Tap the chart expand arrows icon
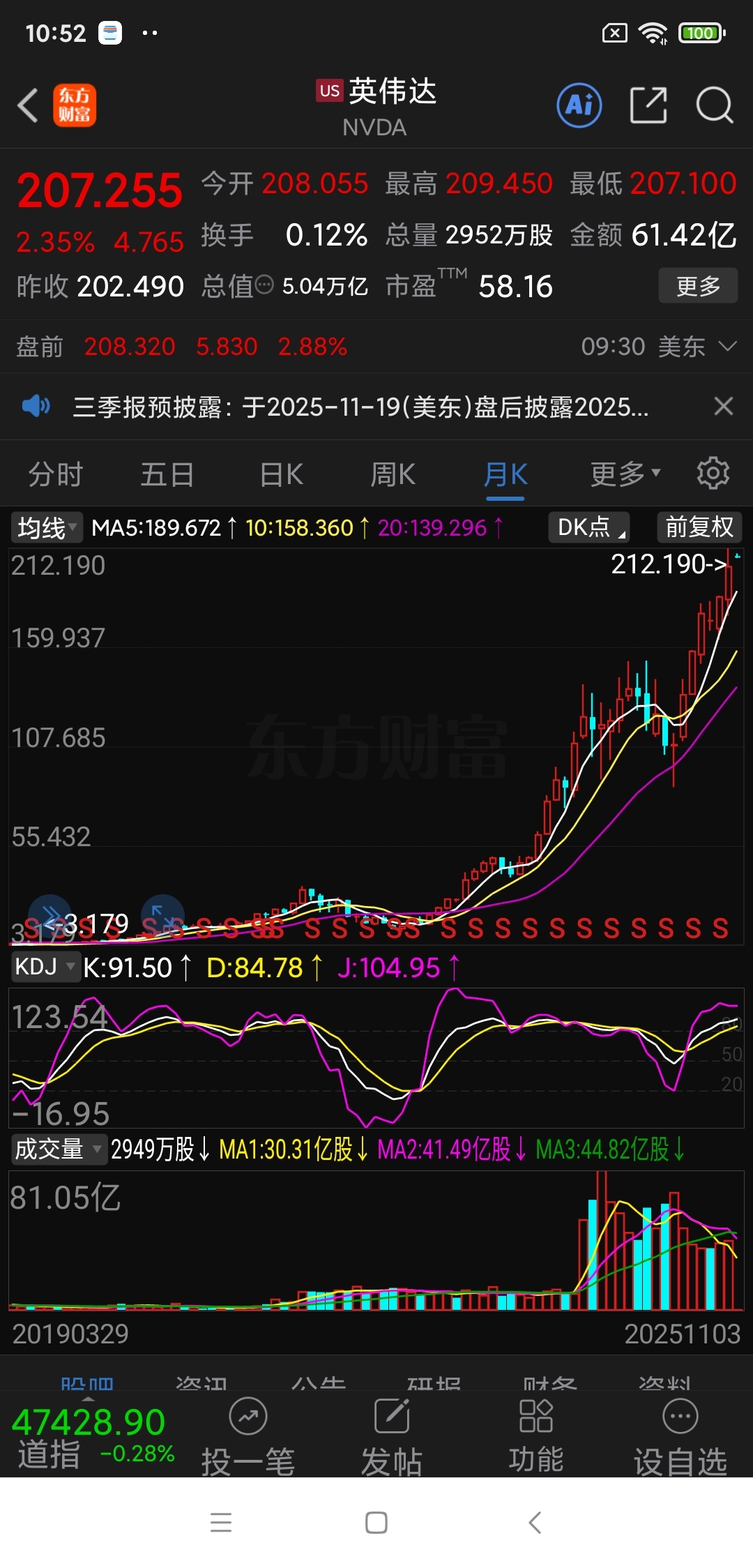The height and width of the screenshot is (1568, 753). click(x=162, y=916)
